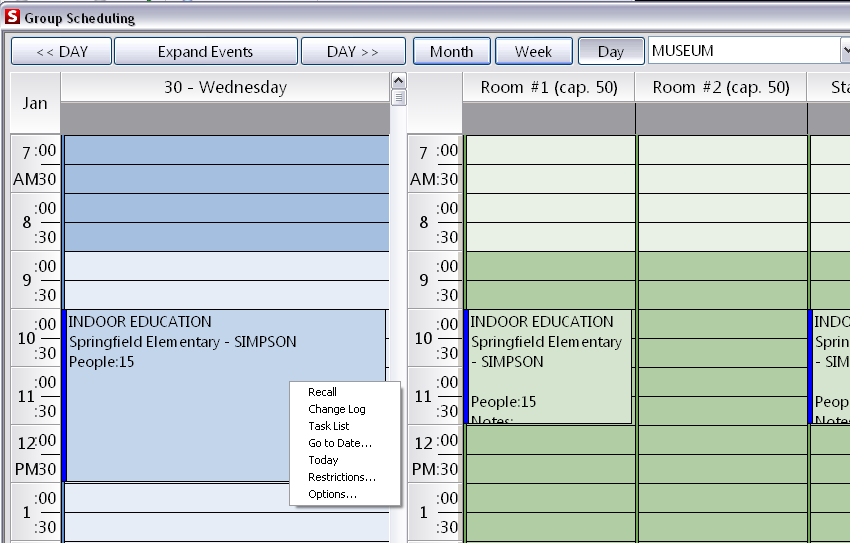Image resolution: width=850 pixels, height=543 pixels.
Task: Click the Room #2 (cap. 50) header
Action: (x=720, y=87)
